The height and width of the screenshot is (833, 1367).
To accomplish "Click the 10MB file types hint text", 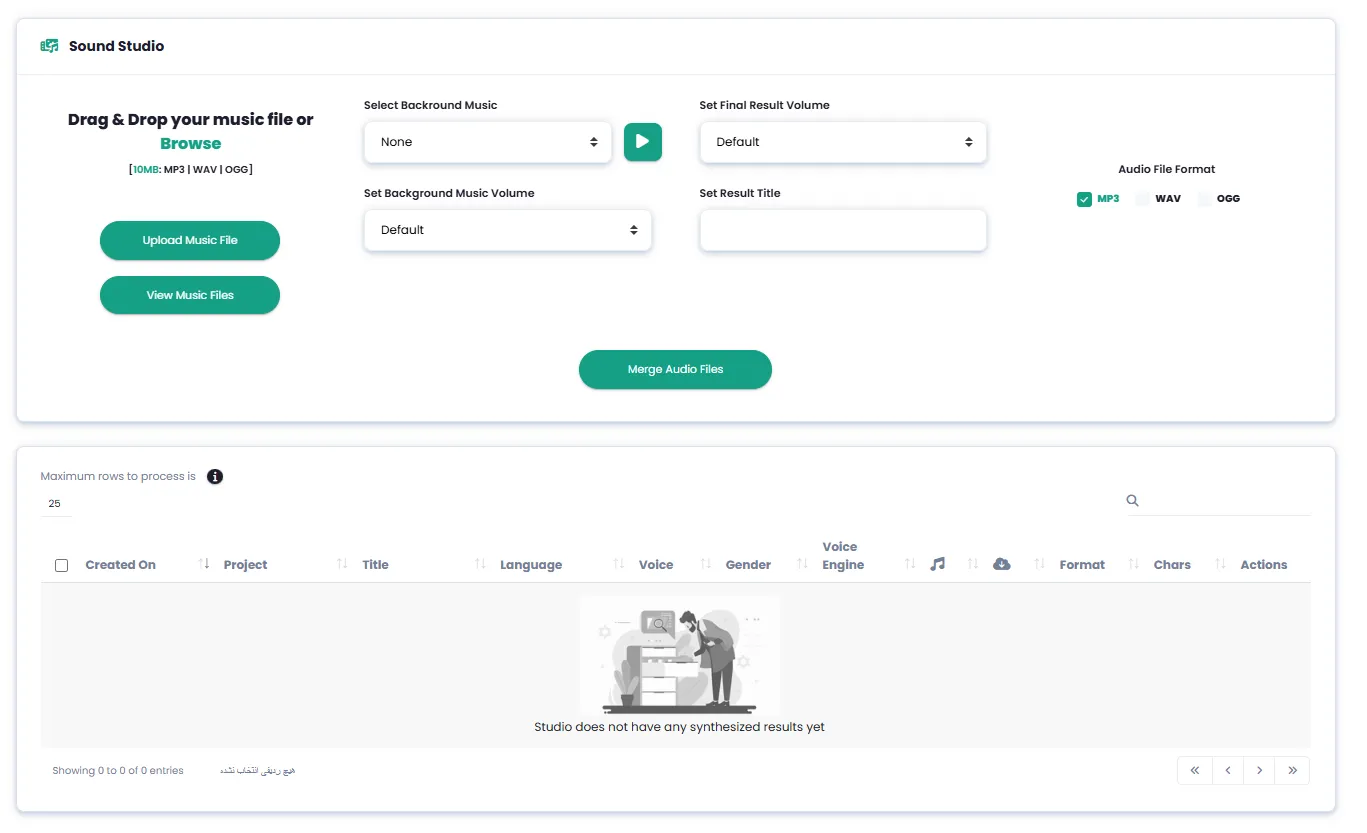I will click(x=190, y=170).
